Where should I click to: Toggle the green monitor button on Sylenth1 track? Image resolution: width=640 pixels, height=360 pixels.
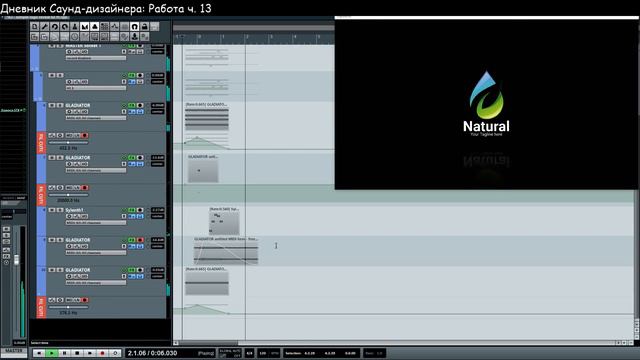pyautogui.click(x=132, y=210)
